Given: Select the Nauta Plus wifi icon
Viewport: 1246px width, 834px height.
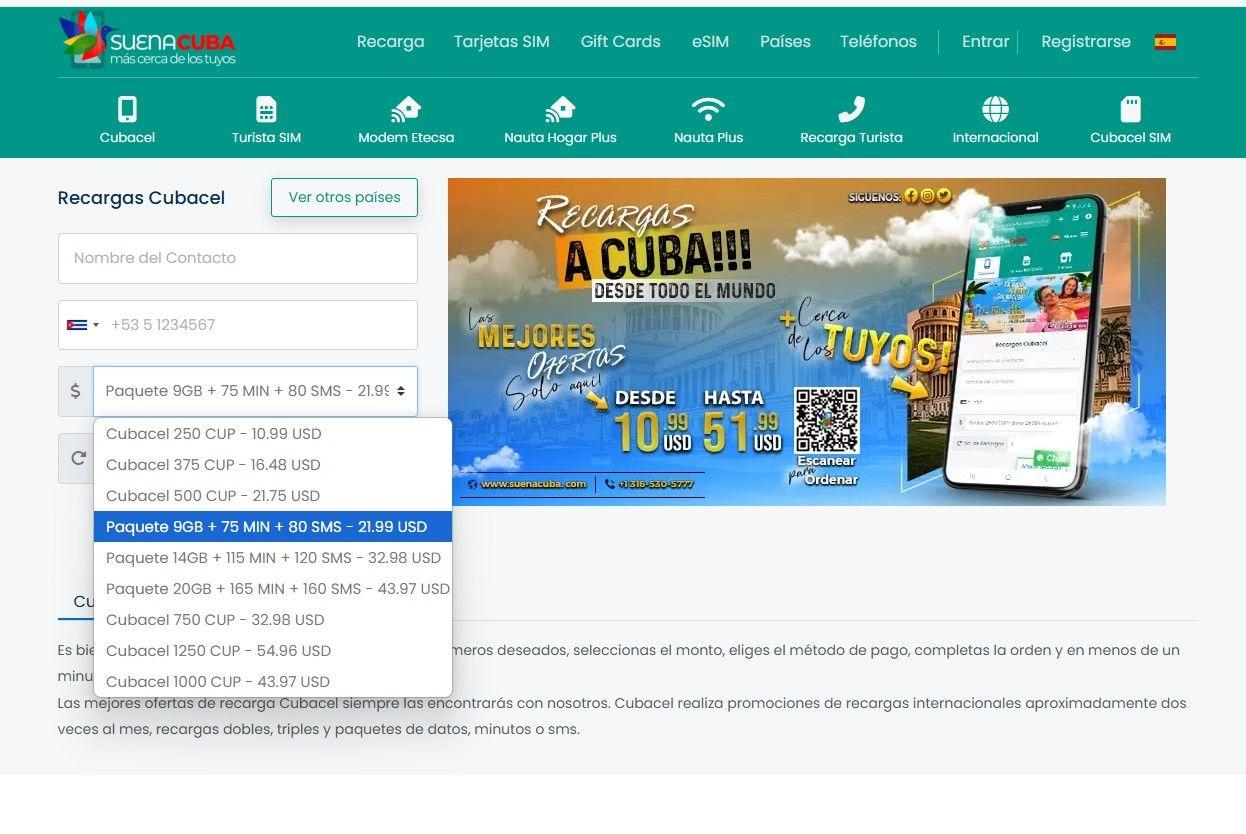Looking at the screenshot, I should click(x=708, y=109).
